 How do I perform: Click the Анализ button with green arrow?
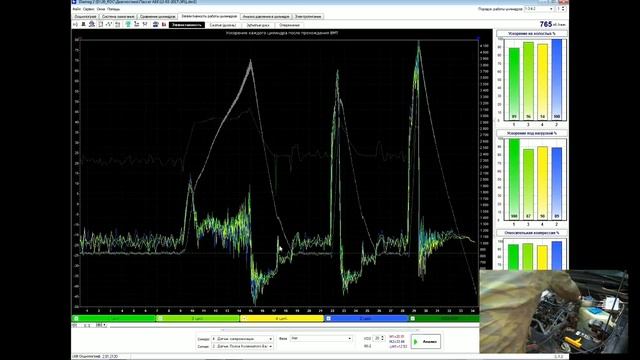[x=426, y=342]
